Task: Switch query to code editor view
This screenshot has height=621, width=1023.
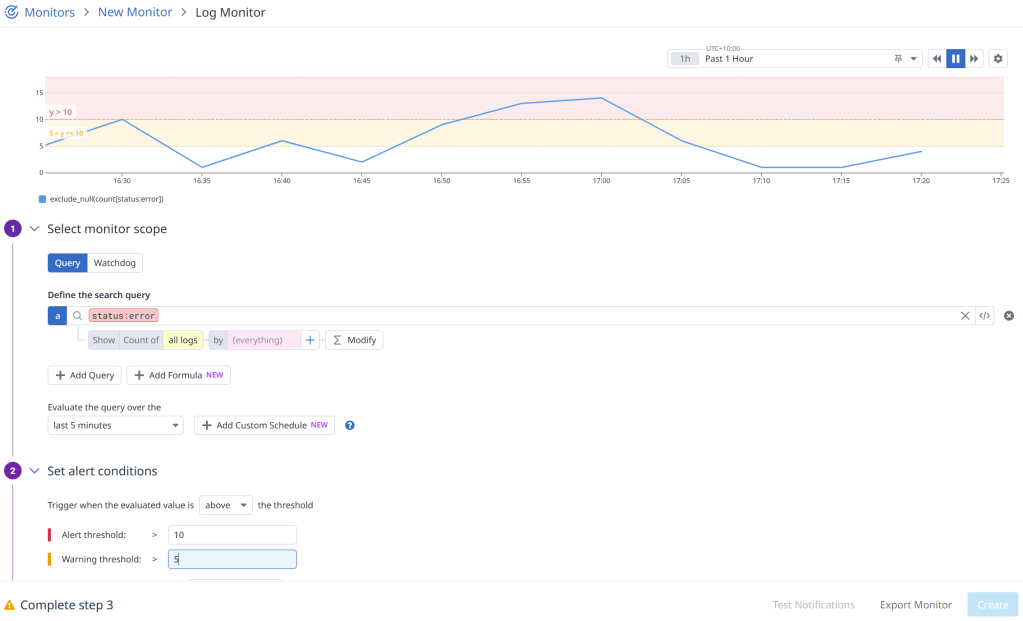Action: 985,316
